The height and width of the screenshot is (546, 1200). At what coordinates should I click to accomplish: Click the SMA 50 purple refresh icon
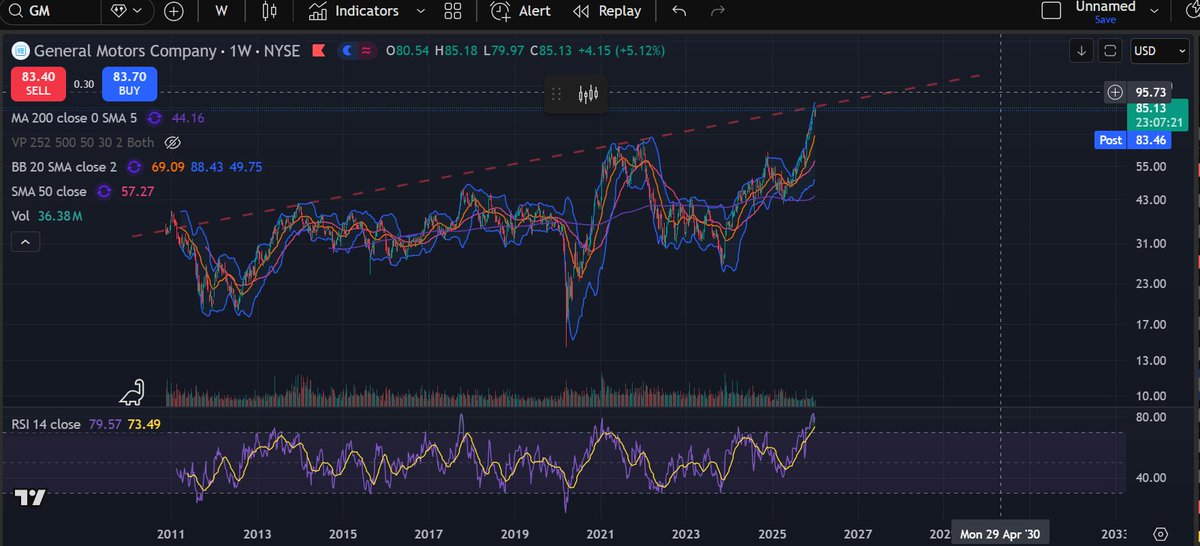click(x=104, y=191)
